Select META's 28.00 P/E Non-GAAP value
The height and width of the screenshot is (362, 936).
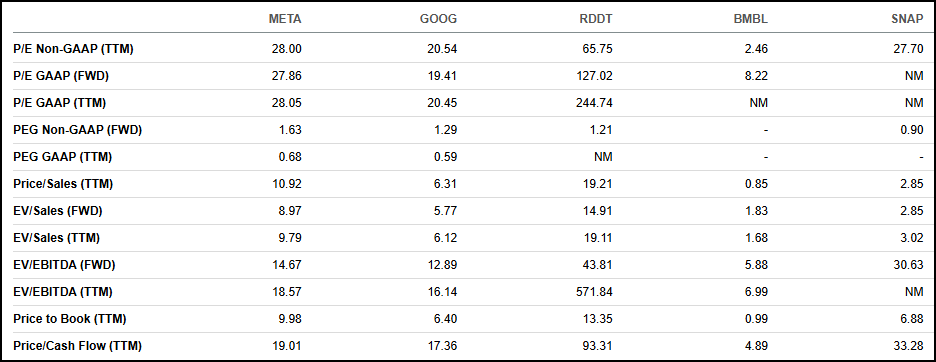[x=287, y=49]
